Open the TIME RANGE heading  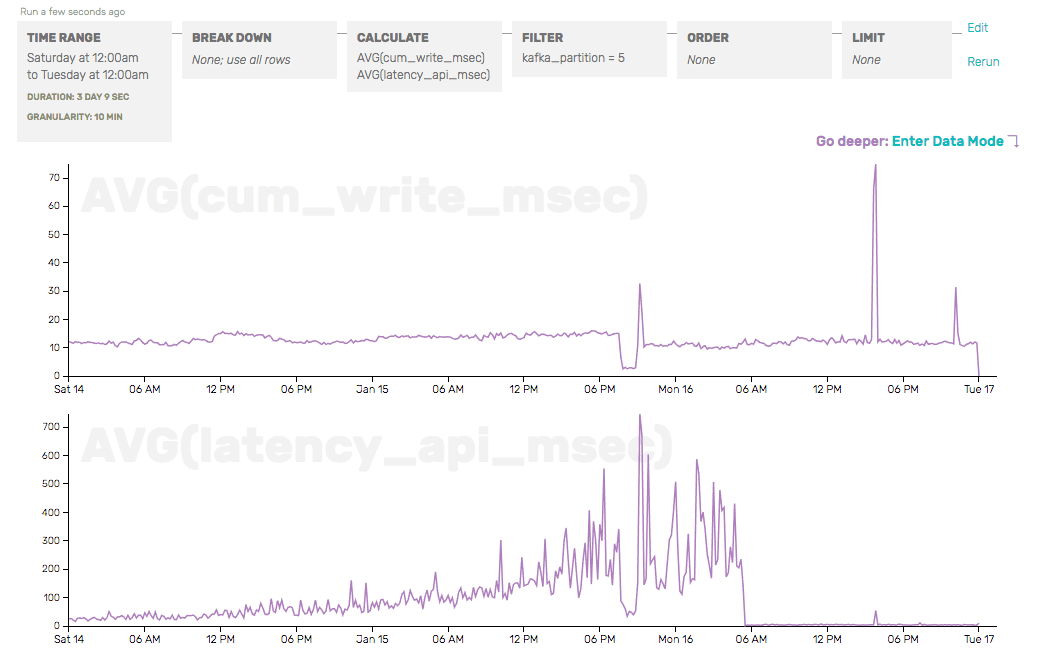(x=63, y=38)
